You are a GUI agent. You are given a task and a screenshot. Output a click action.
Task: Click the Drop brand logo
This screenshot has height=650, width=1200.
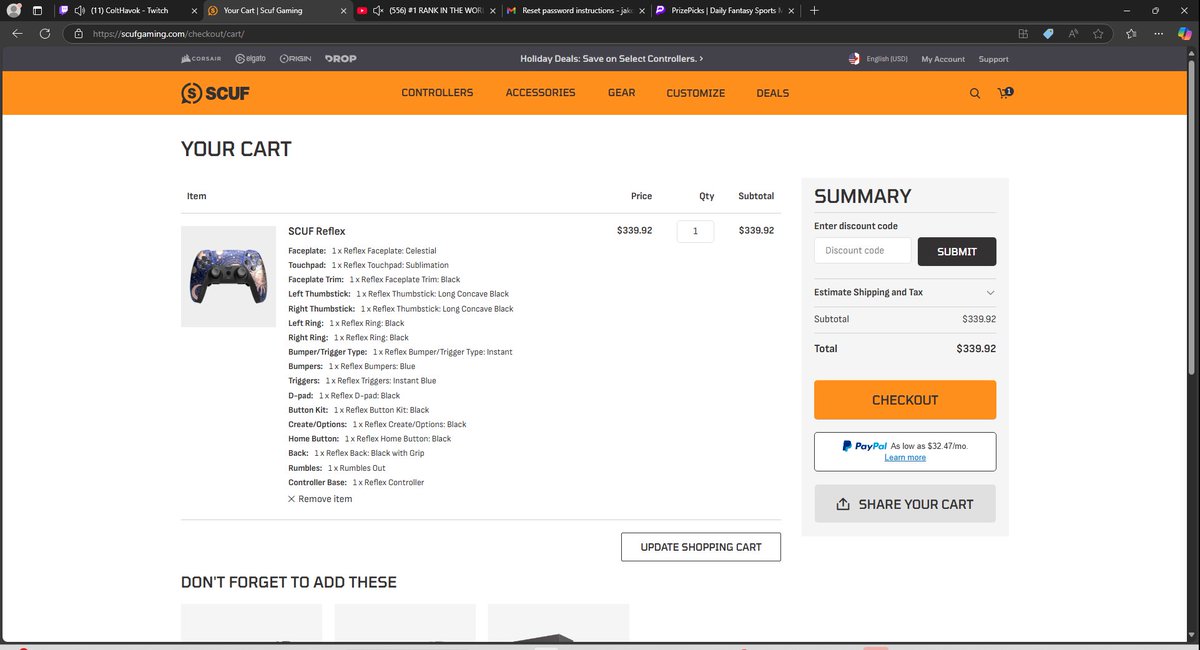pyautogui.click(x=340, y=59)
